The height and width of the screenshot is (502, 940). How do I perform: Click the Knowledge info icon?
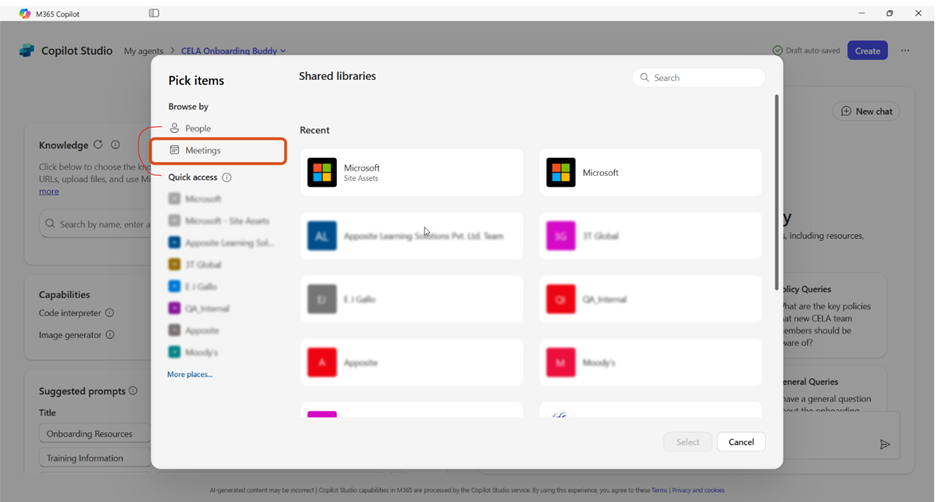click(115, 145)
